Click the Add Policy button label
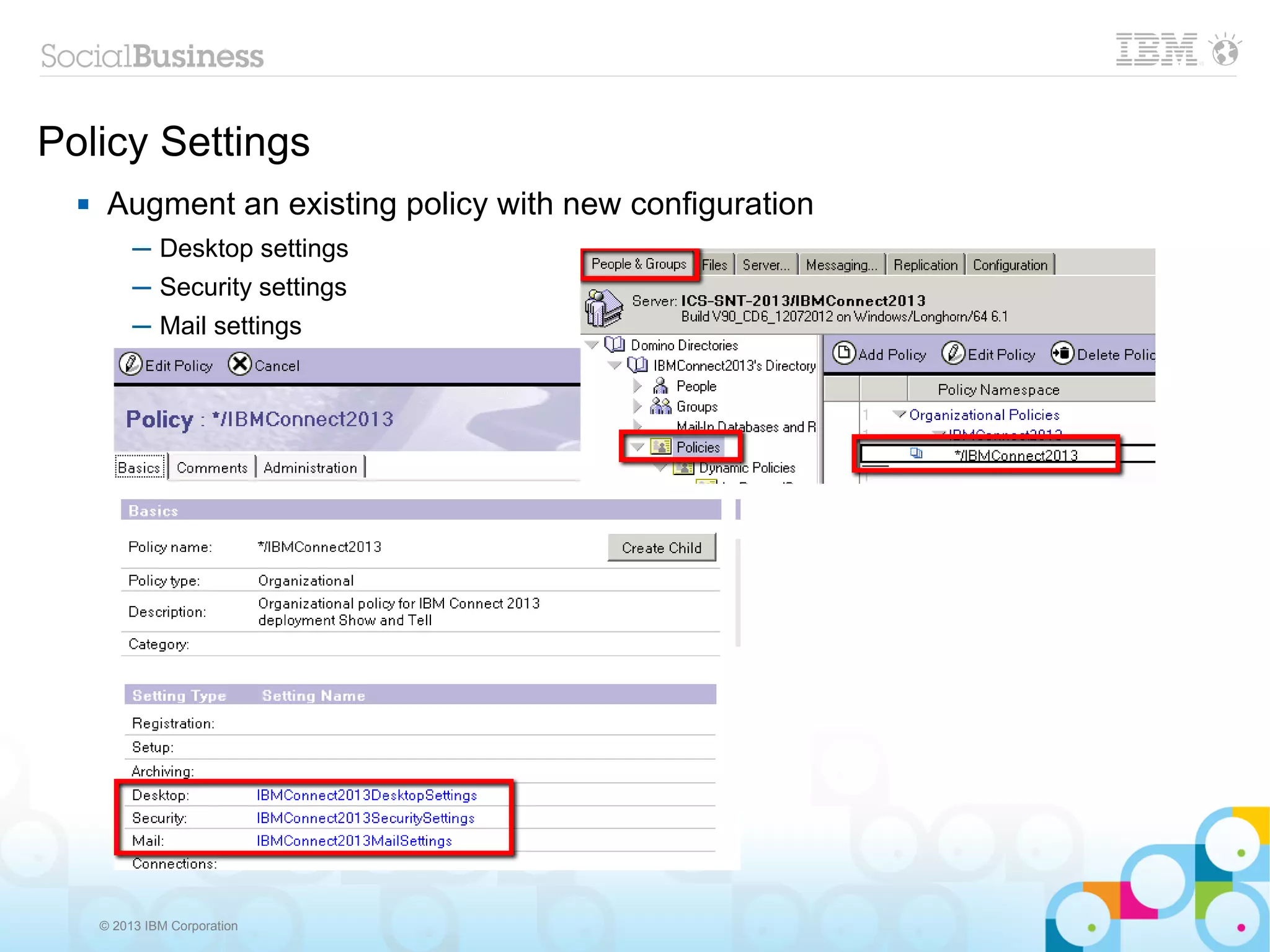The height and width of the screenshot is (952, 1270). 892,355
